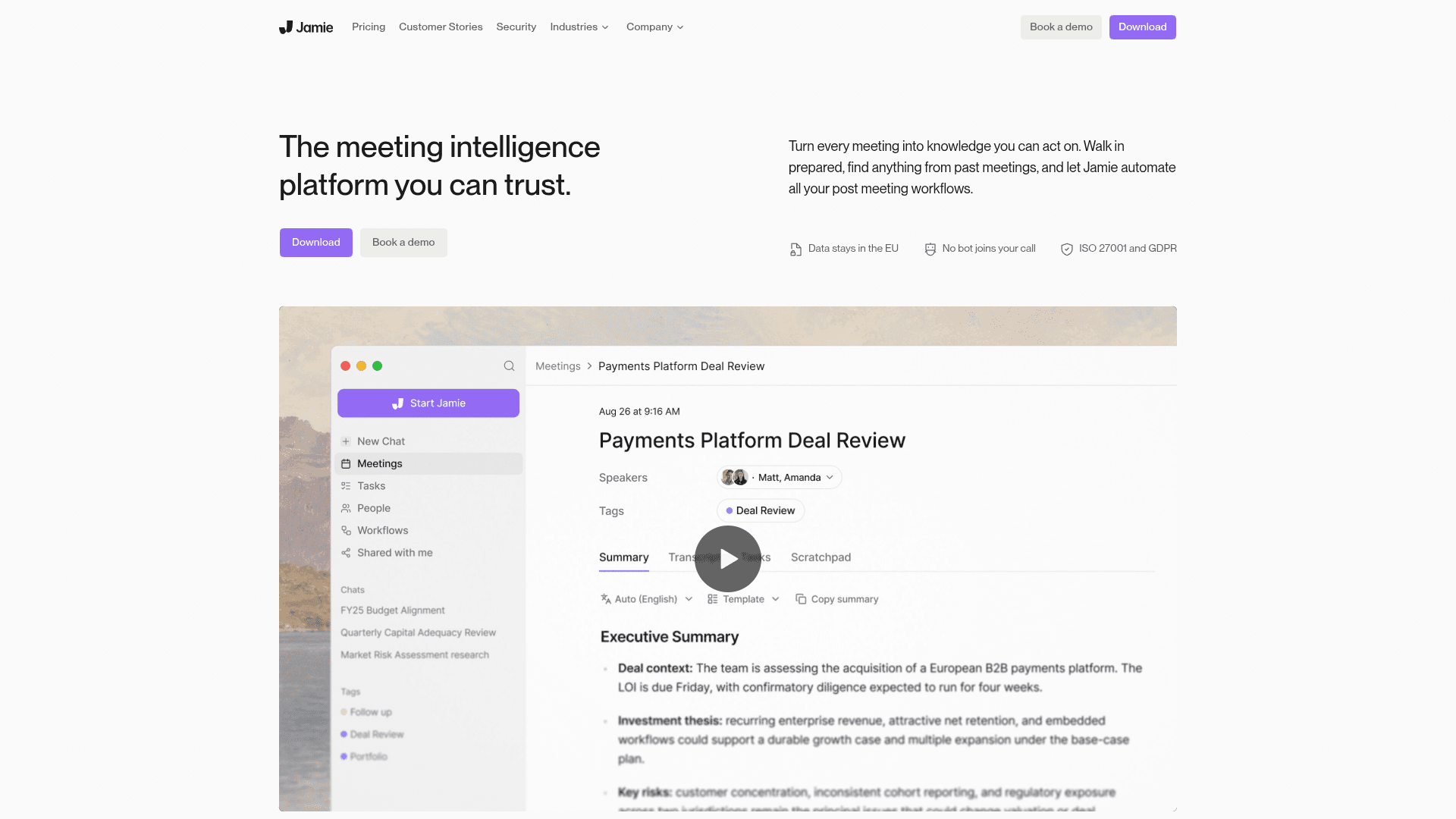The width and height of the screenshot is (1456, 819).
Task: Open FY25 Budget Alignment chat
Action: (x=393, y=610)
